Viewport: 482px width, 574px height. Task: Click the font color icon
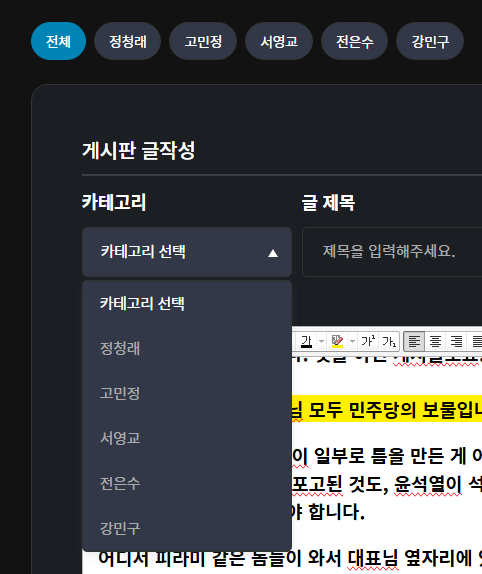[x=306, y=342]
